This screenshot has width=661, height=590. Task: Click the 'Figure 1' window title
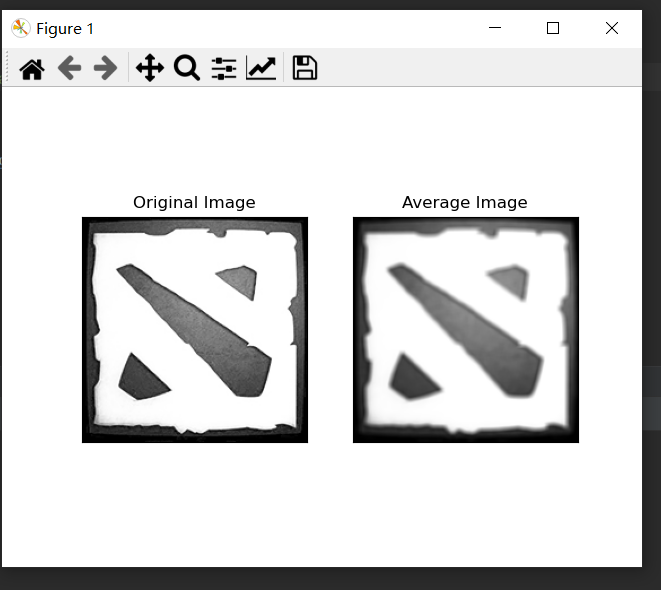click(65, 29)
